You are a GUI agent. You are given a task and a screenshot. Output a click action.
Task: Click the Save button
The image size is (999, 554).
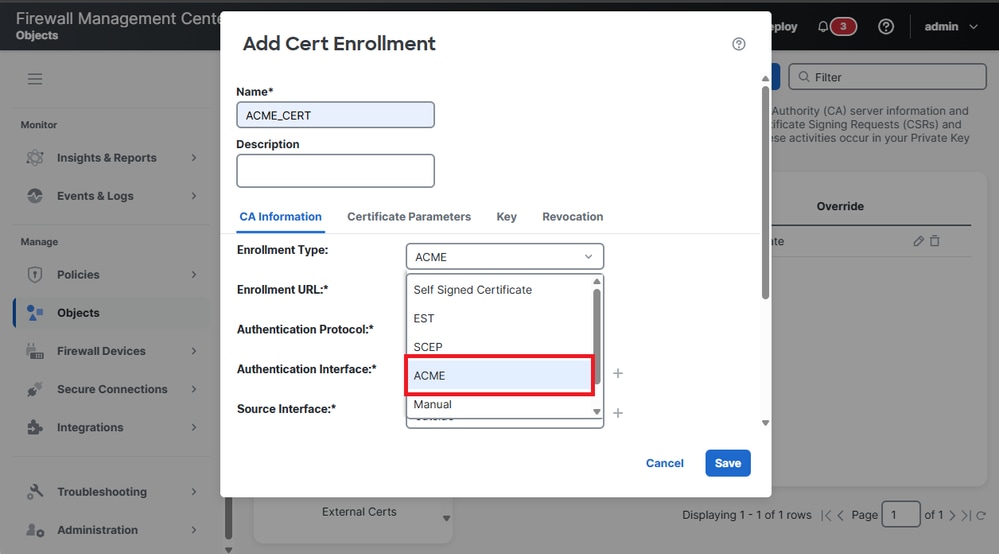(x=727, y=463)
